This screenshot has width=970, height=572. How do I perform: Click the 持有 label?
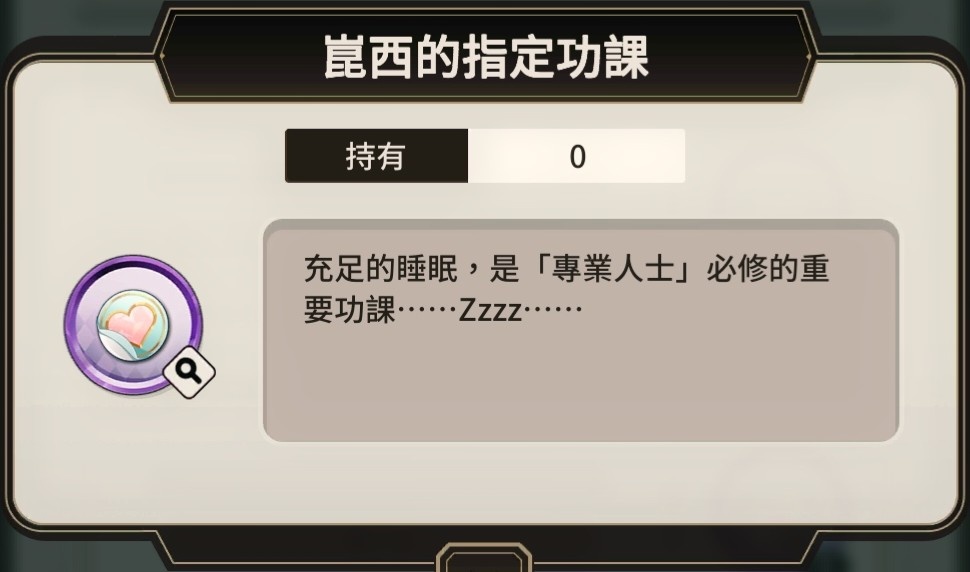click(376, 156)
